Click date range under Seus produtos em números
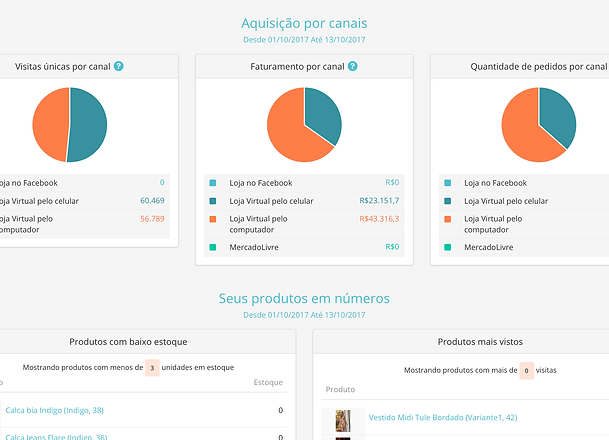 [304, 315]
